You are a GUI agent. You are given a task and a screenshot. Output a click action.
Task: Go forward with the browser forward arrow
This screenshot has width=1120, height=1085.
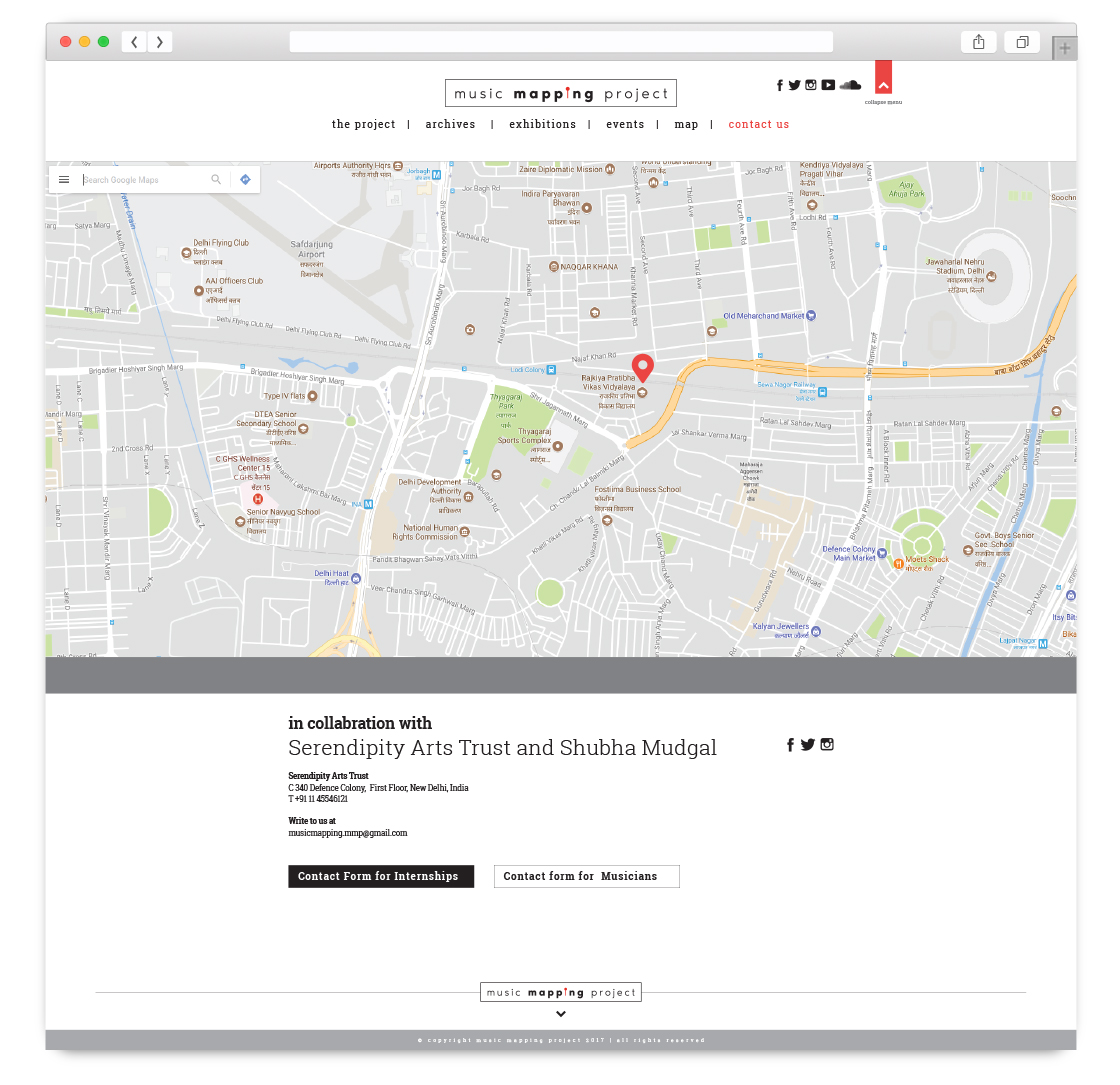160,42
